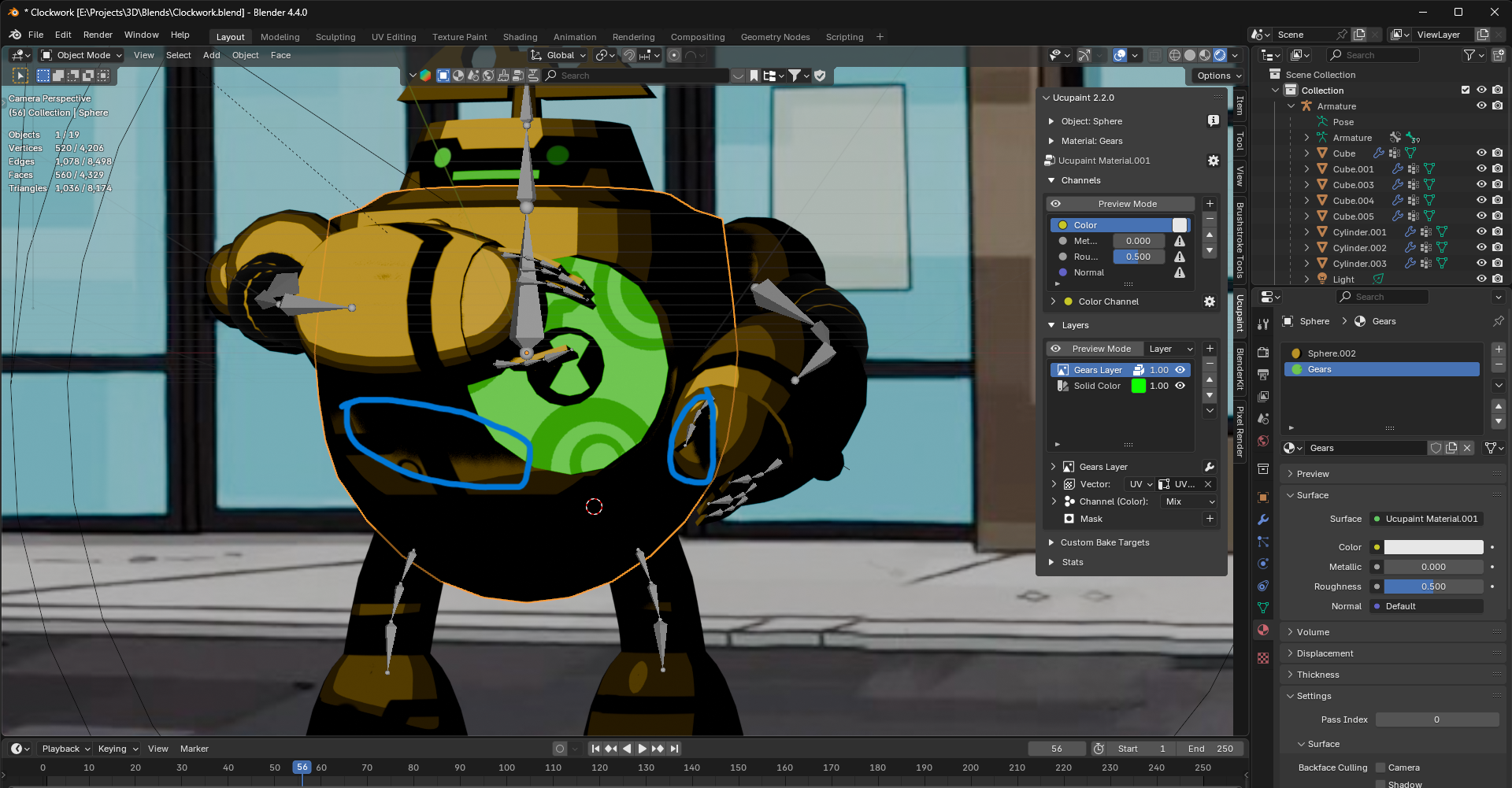Click the Keying popover button
Image resolution: width=1512 pixels, height=788 pixels.
pyautogui.click(x=117, y=749)
